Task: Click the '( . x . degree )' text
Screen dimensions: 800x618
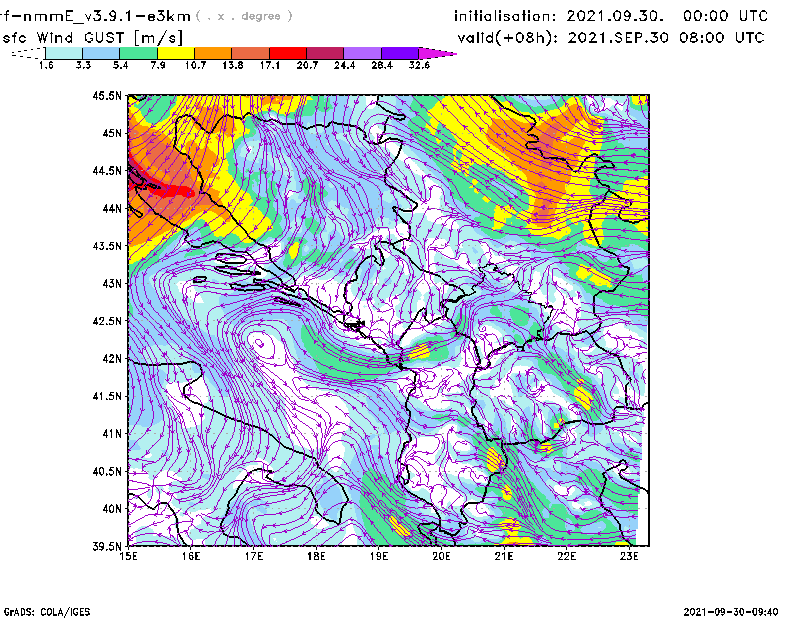Action: click(244, 16)
